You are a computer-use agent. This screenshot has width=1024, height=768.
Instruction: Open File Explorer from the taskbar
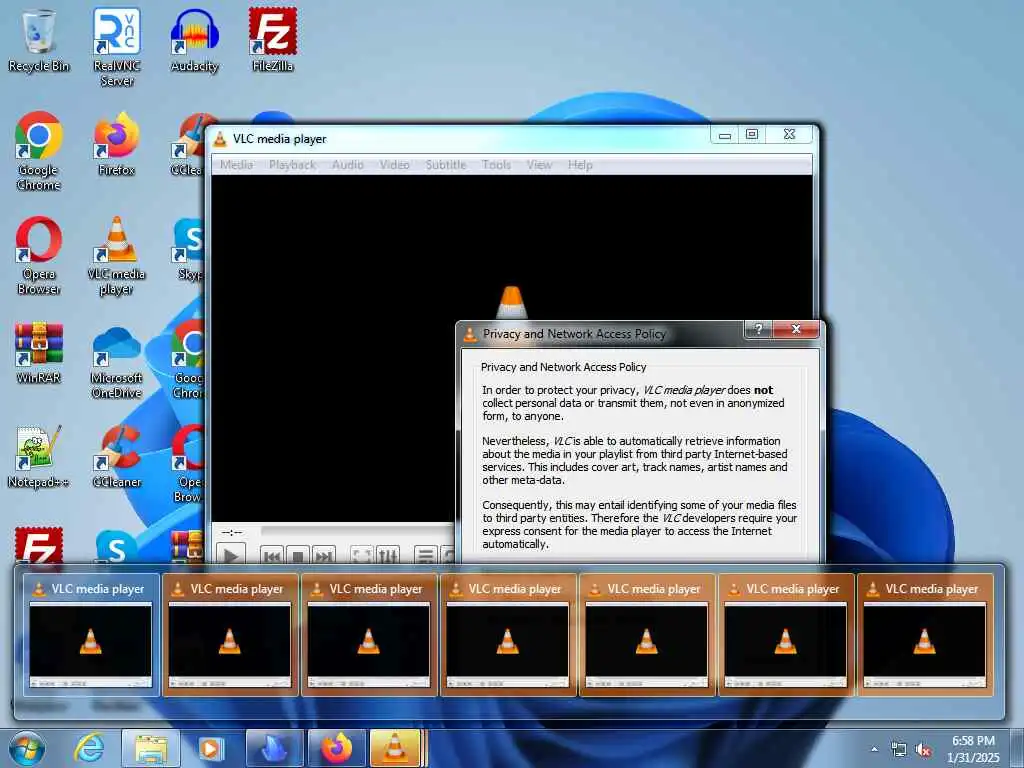(151, 748)
